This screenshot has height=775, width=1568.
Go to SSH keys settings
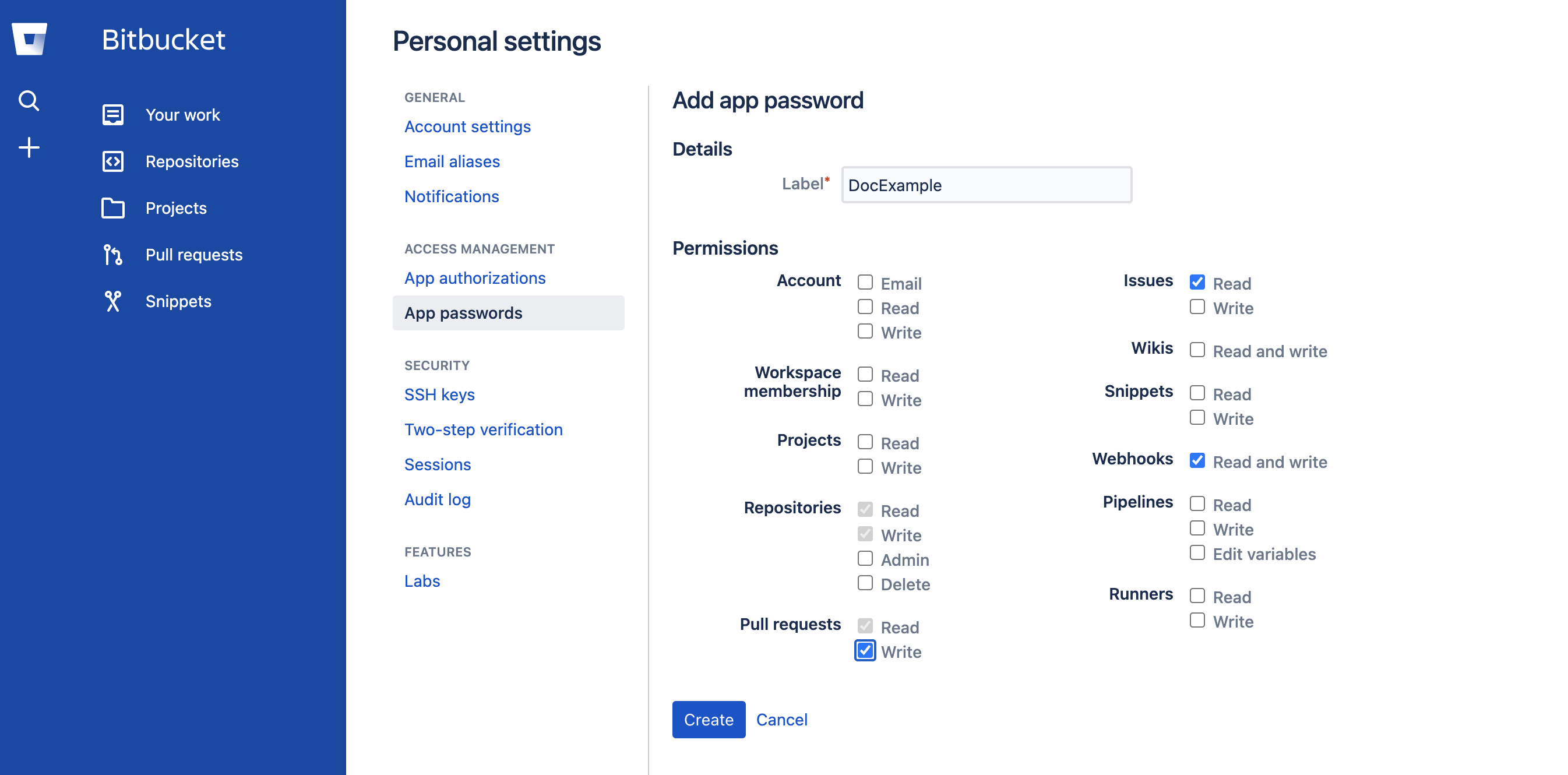tap(439, 394)
